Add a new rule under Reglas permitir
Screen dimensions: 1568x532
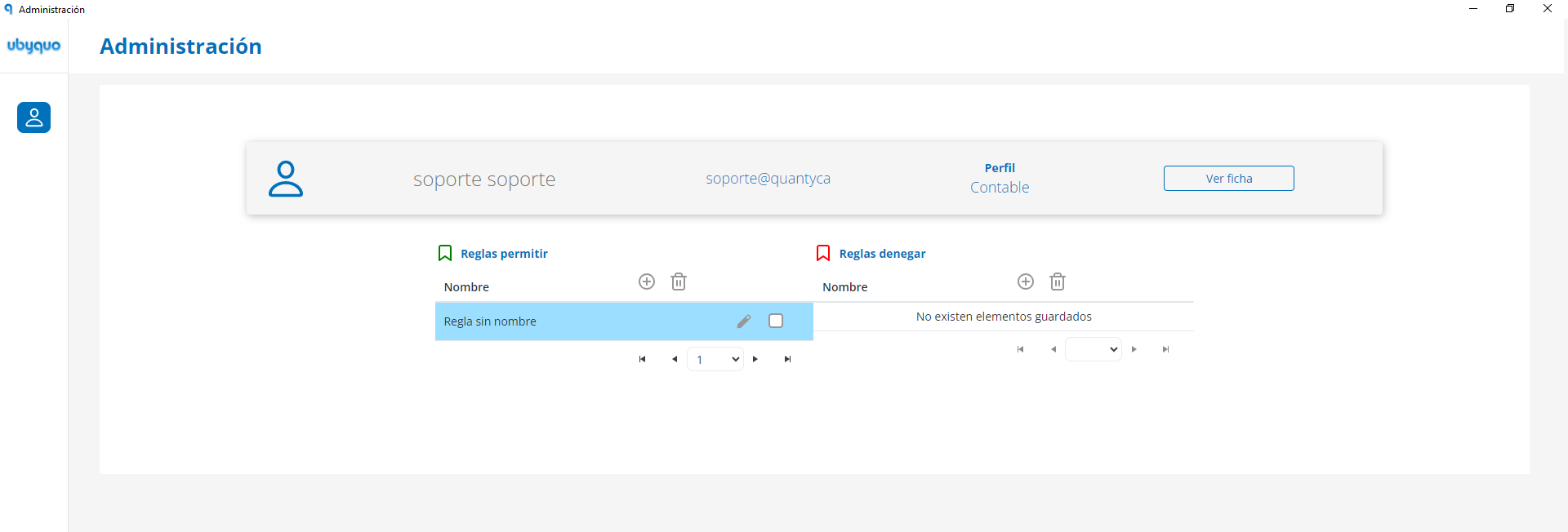tap(647, 282)
